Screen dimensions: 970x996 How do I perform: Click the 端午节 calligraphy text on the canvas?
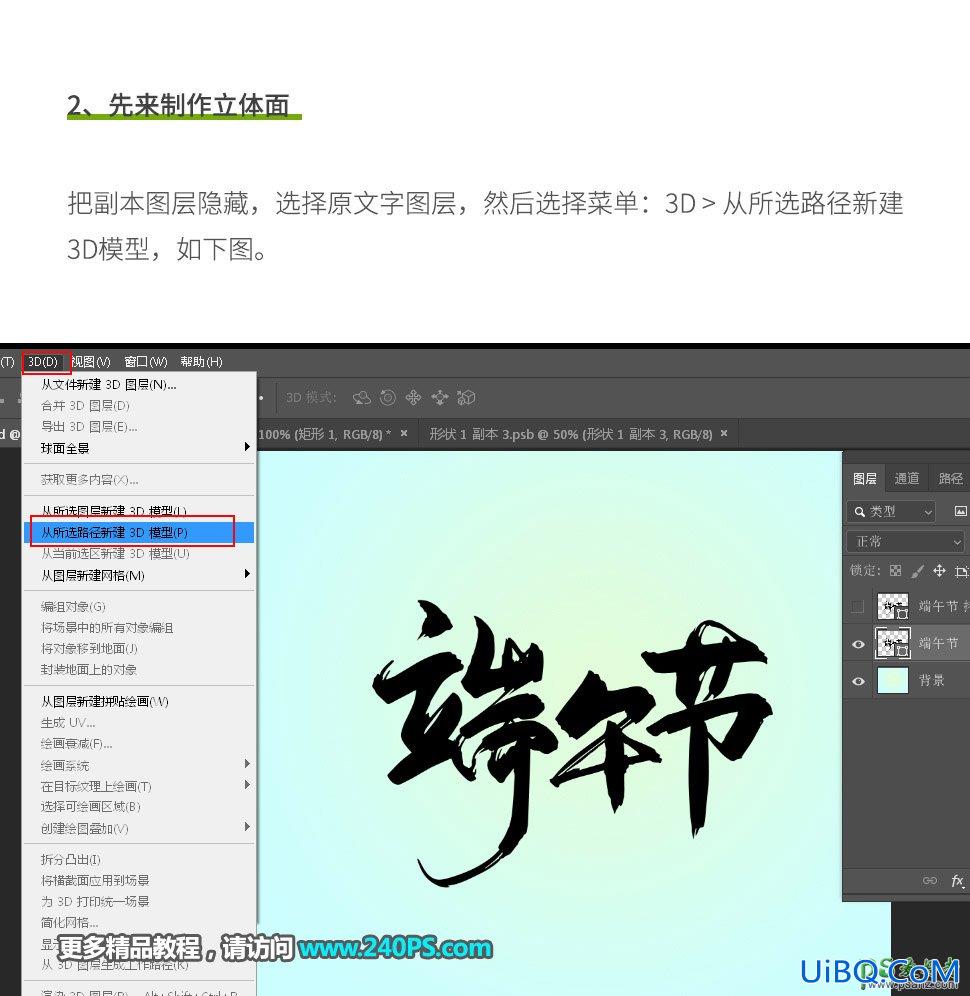tap(572, 743)
